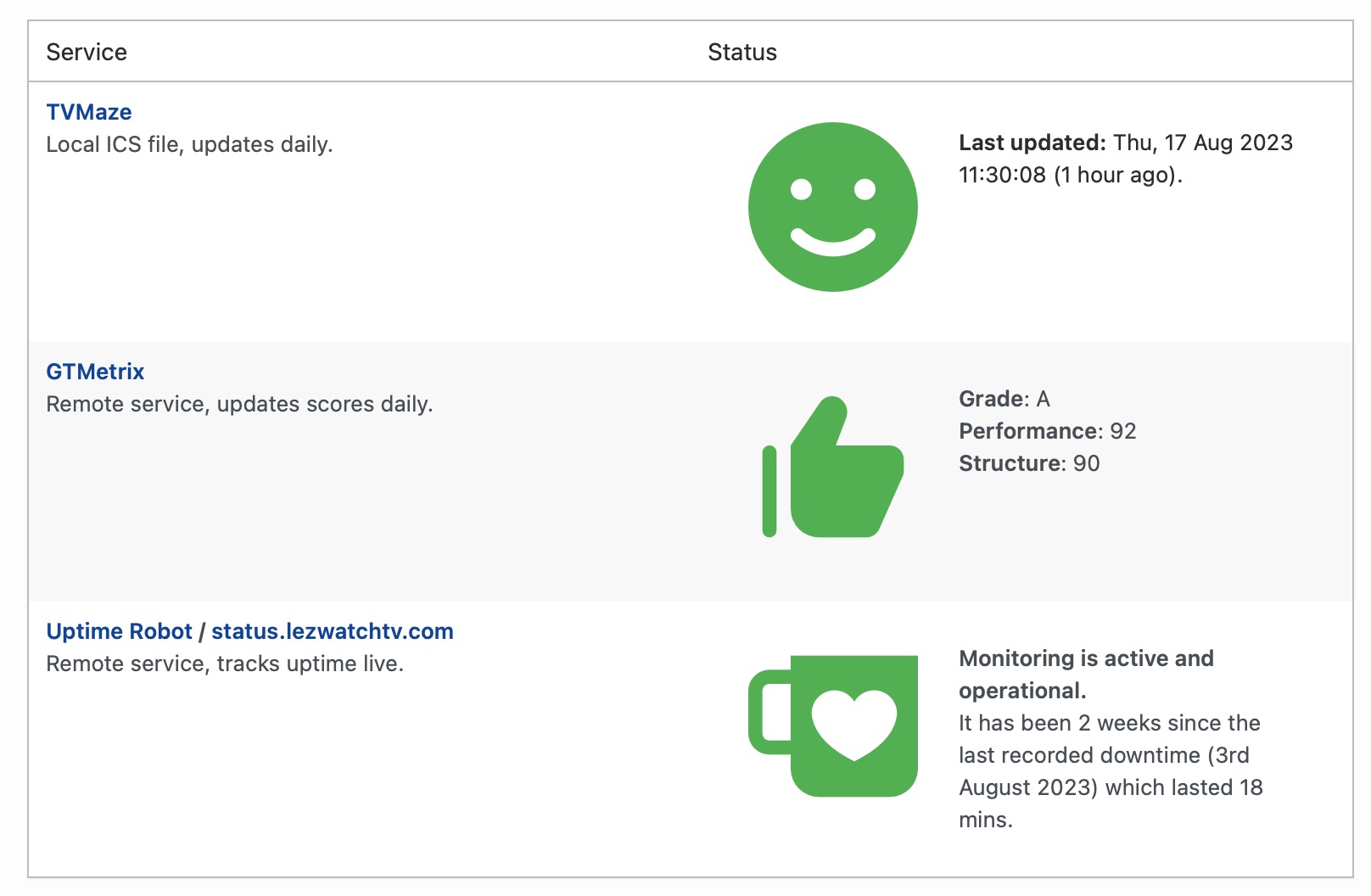This screenshot has height=896, width=1371.
Task: Click the 'Local ICS file, updates daily' description
Action: point(189,144)
